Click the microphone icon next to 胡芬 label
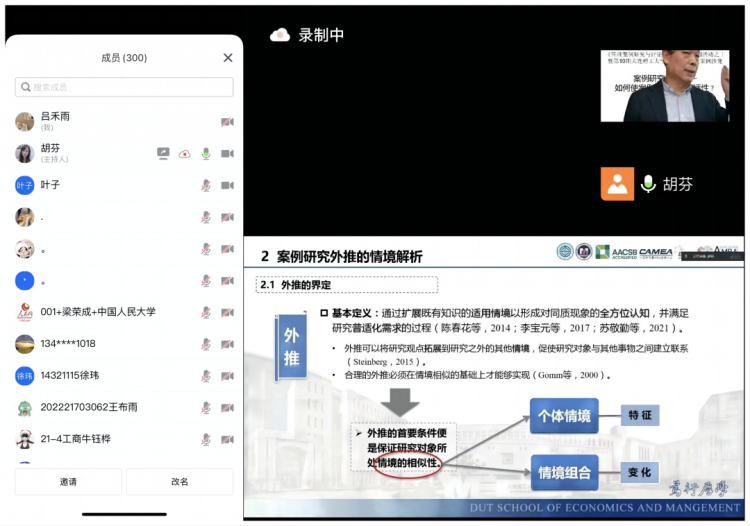Viewport: 750px width, 526px height. [648, 184]
